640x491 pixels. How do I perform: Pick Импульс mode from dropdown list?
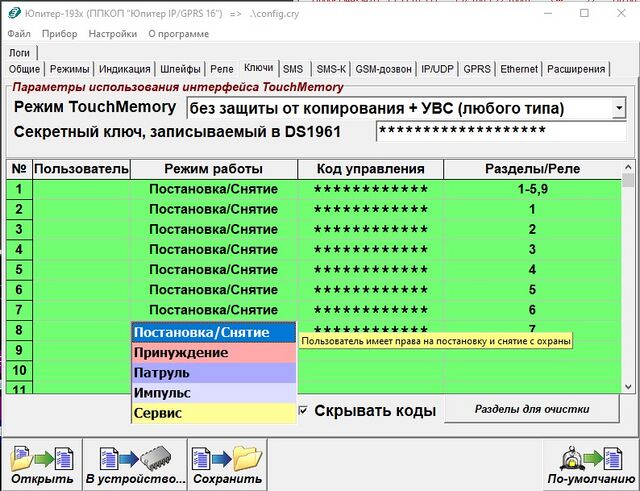coord(214,393)
